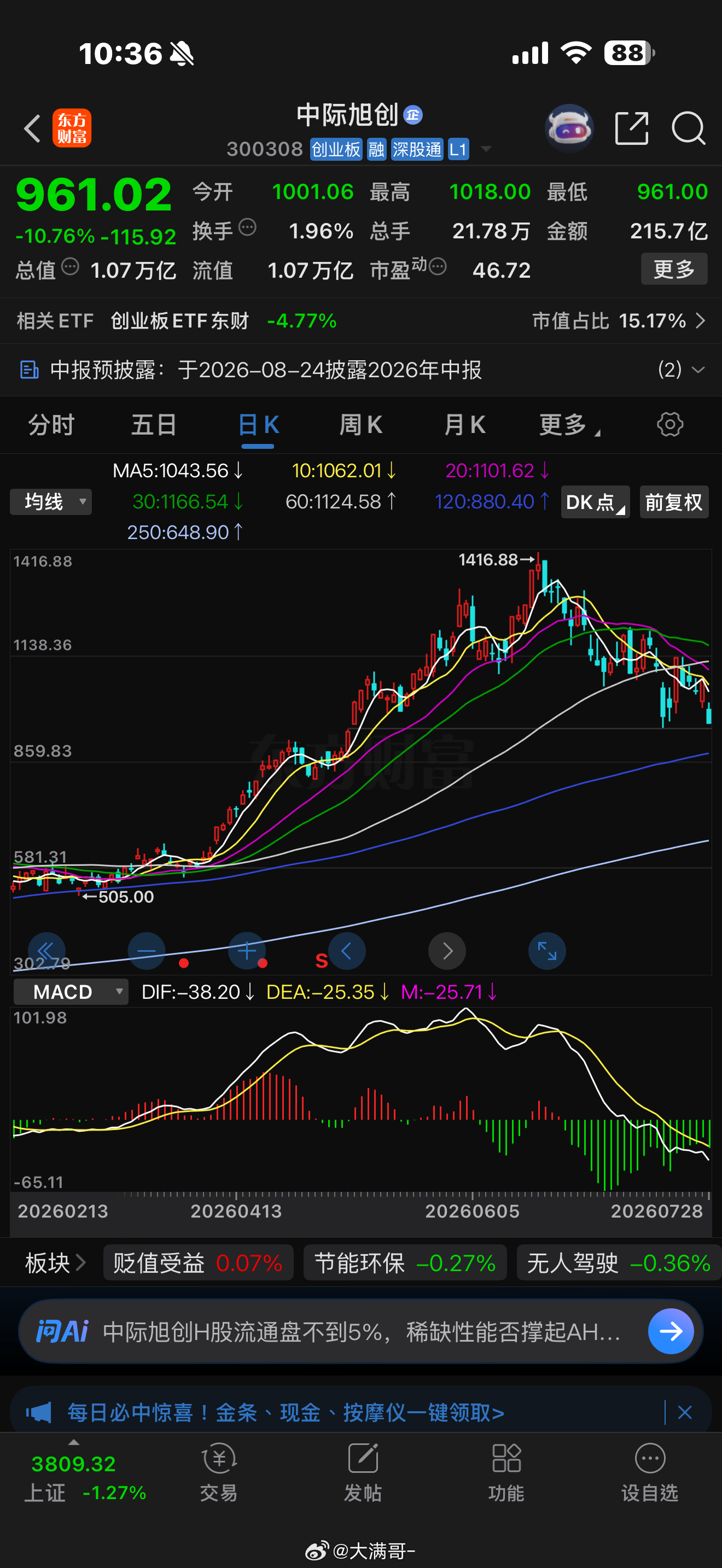Tap the 换手 info icon
The height and width of the screenshot is (1568, 722).
click(247, 227)
